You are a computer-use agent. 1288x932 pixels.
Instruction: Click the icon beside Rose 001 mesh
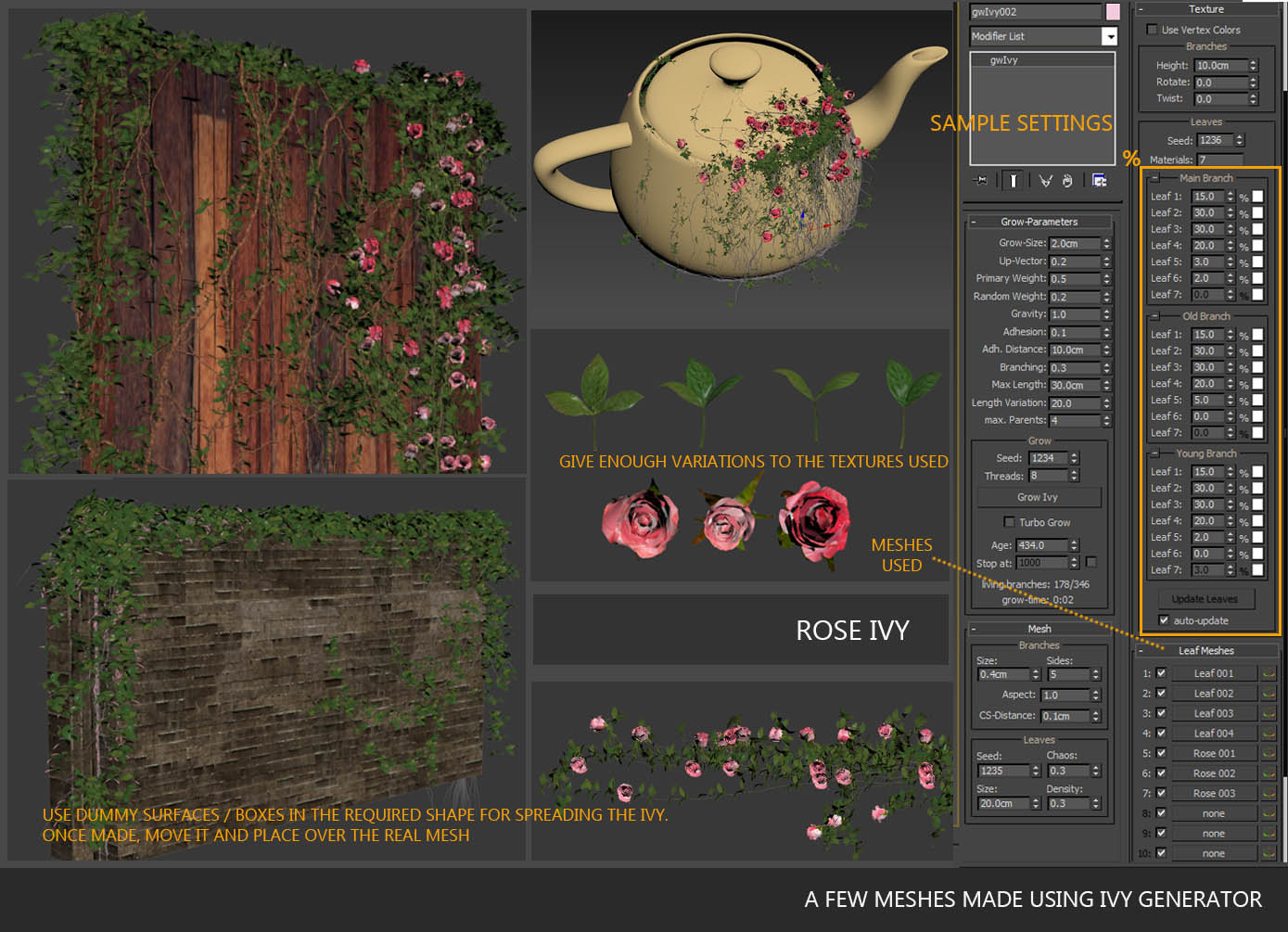[x=1269, y=754]
